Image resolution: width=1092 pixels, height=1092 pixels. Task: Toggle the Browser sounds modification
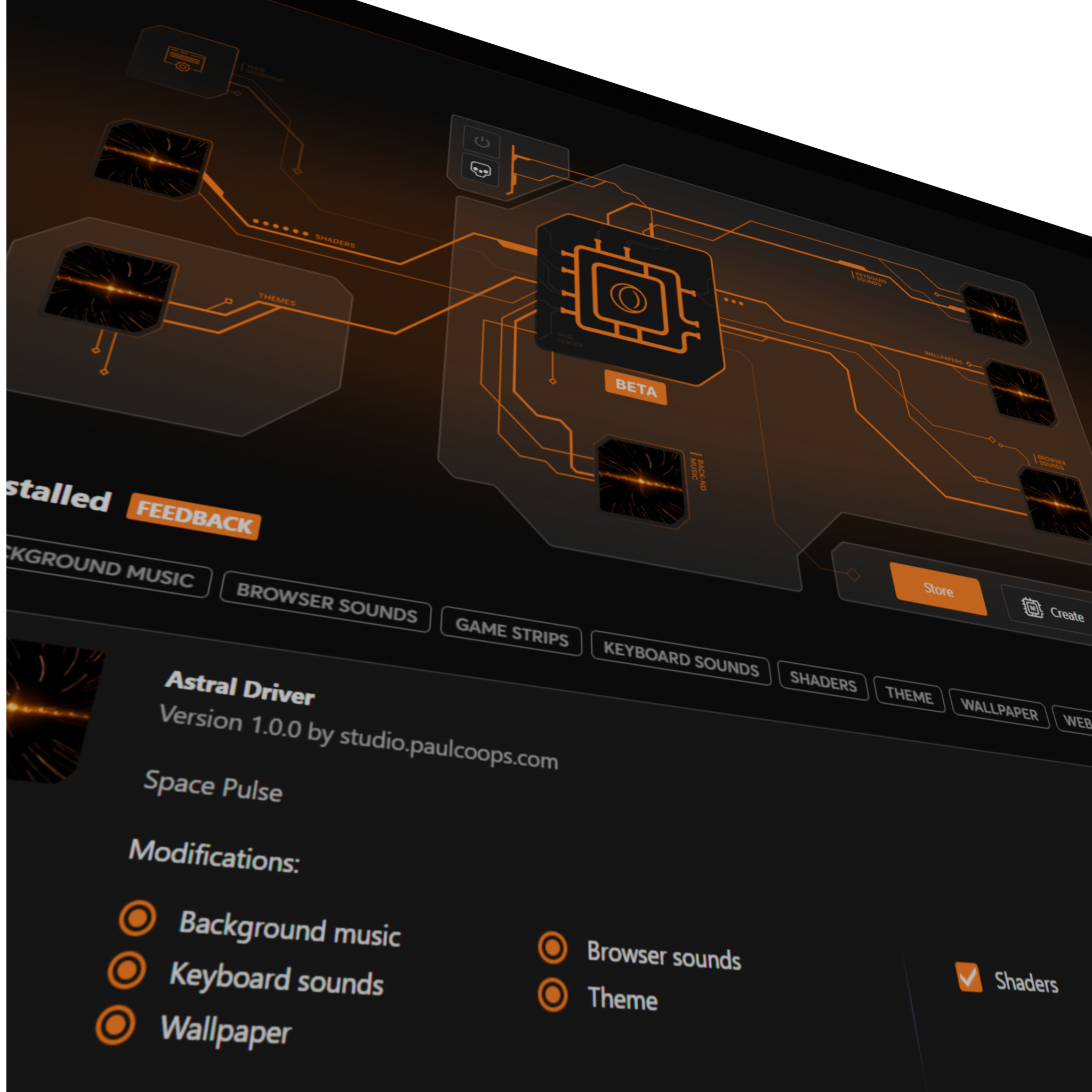552,948
